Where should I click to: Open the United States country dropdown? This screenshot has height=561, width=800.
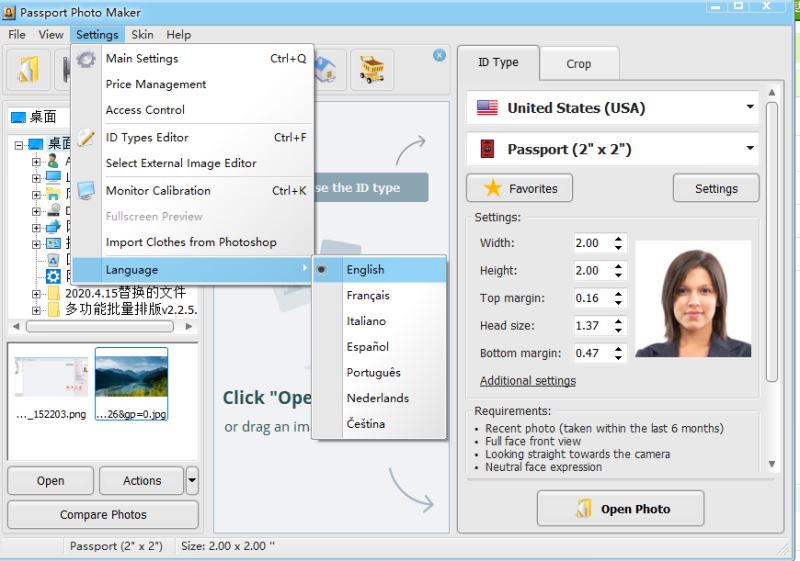click(613, 108)
